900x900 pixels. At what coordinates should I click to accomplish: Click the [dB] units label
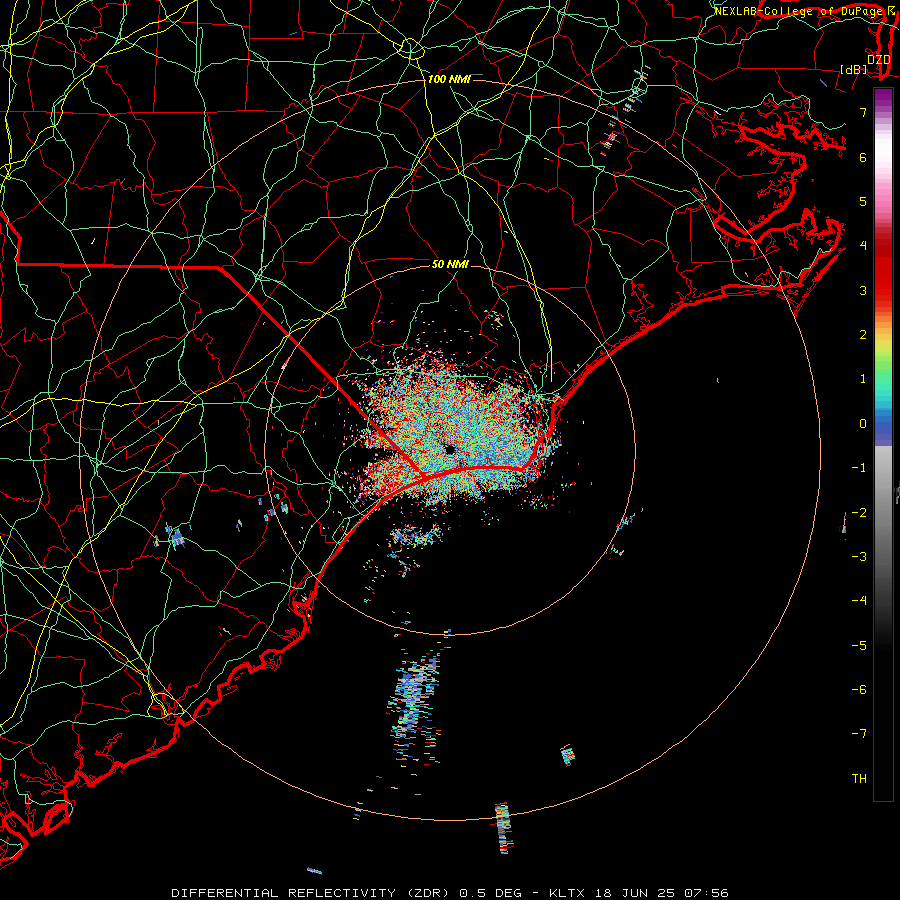854,69
